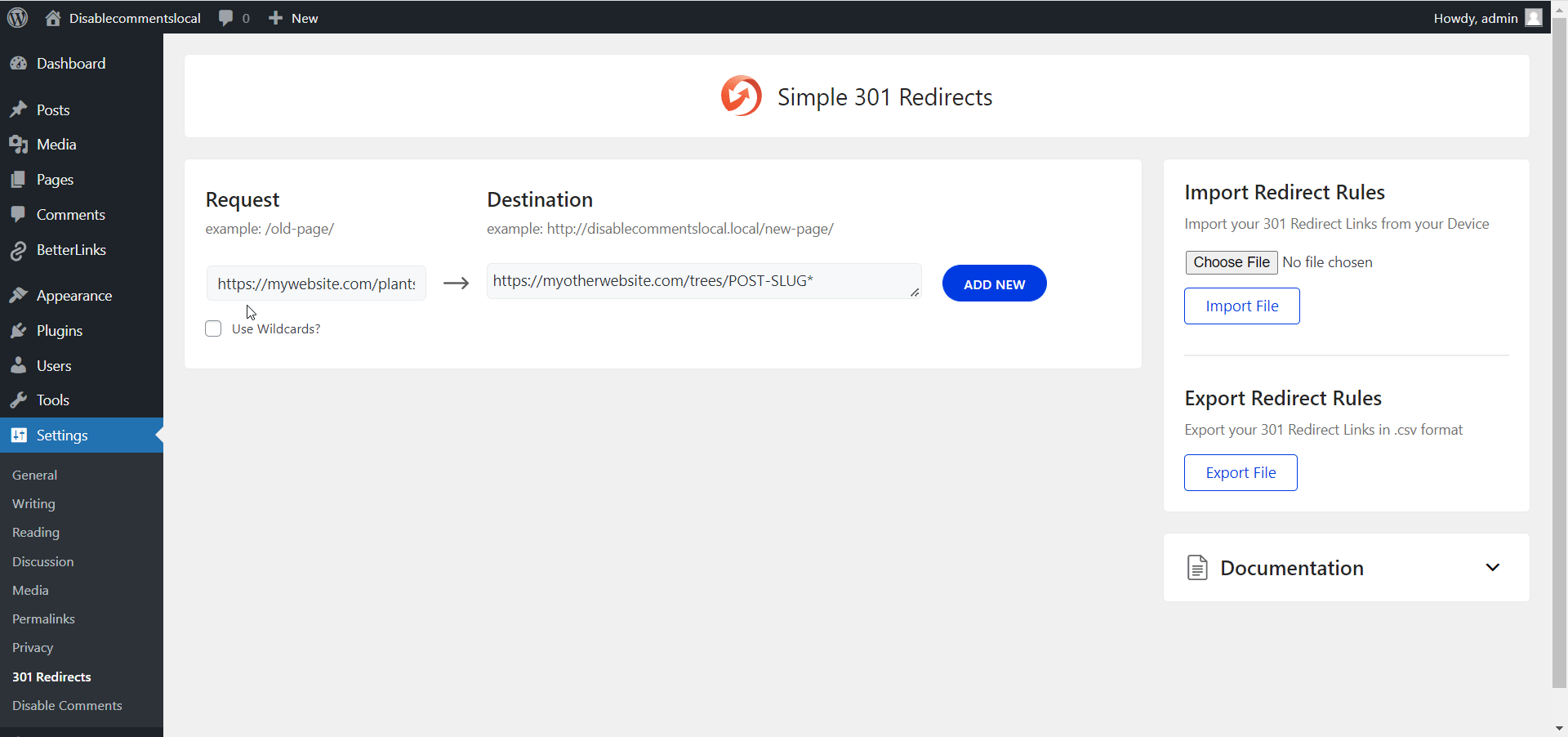Open Privacy settings submenu
This screenshot has width=1568, height=737.
point(33,647)
